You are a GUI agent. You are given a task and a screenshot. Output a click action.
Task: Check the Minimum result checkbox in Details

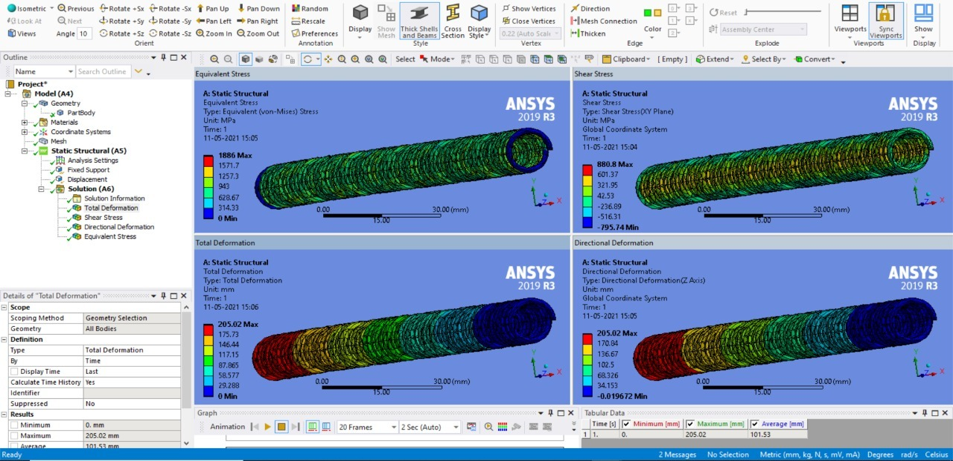14,425
